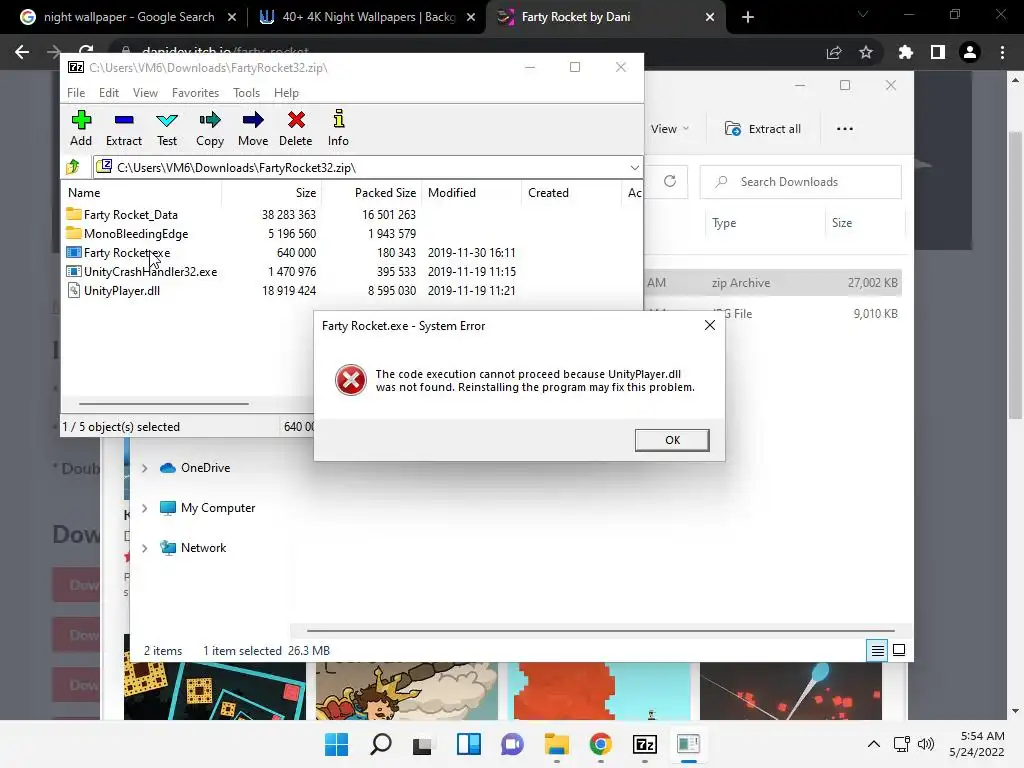Sort by the Packed Size column header
This screenshot has width=1024, height=768.
[385, 193]
